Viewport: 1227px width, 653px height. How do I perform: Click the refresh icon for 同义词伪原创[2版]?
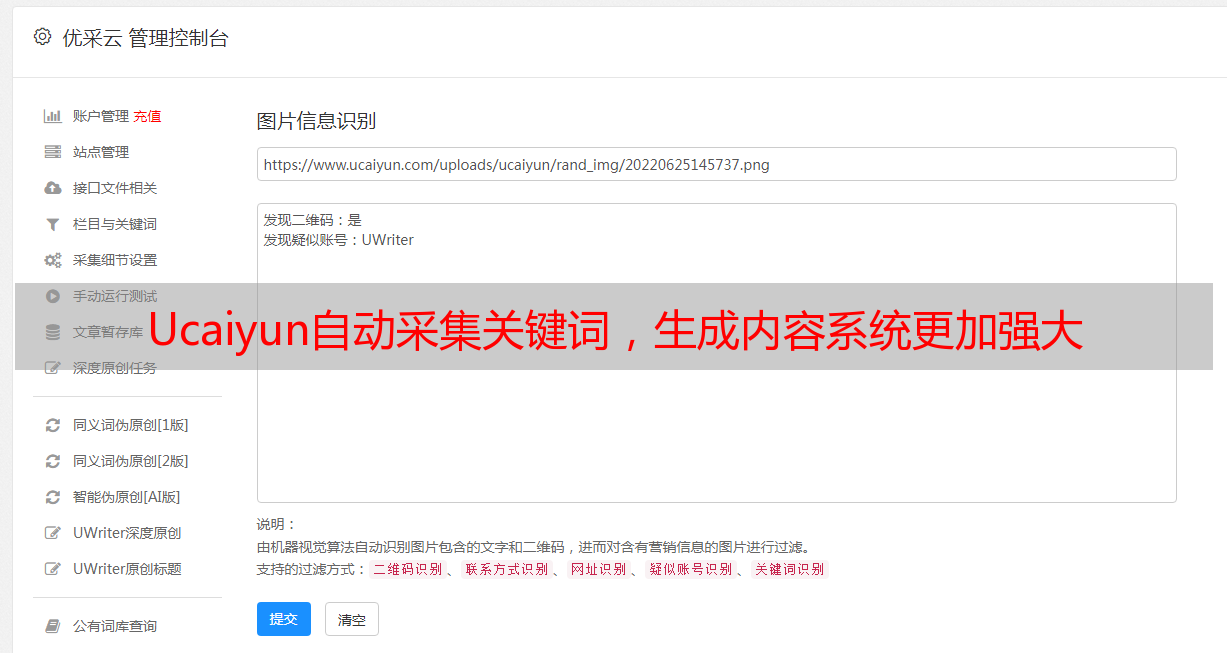click(x=53, y=461)
